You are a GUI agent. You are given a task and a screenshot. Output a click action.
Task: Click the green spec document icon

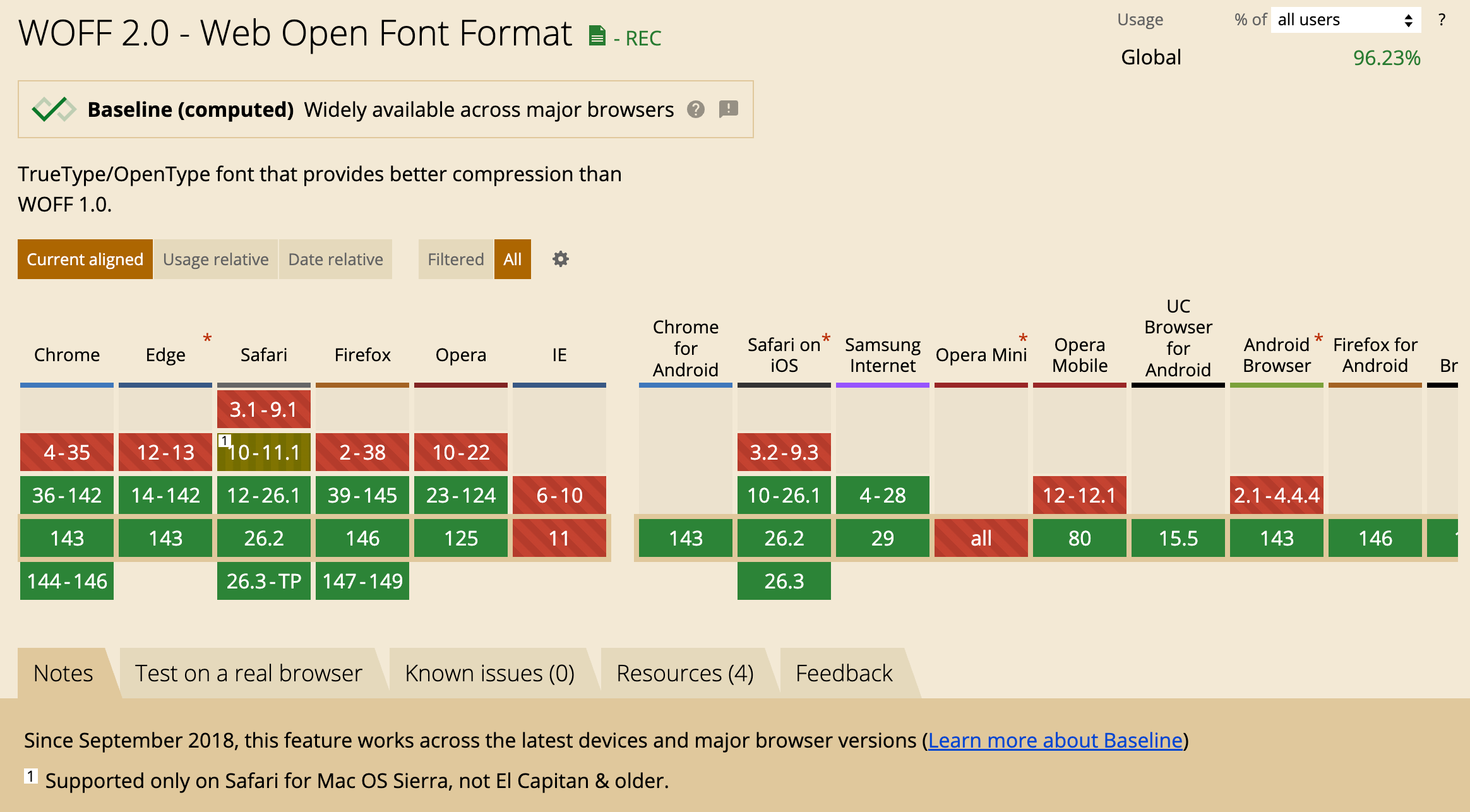click(597, 36)
